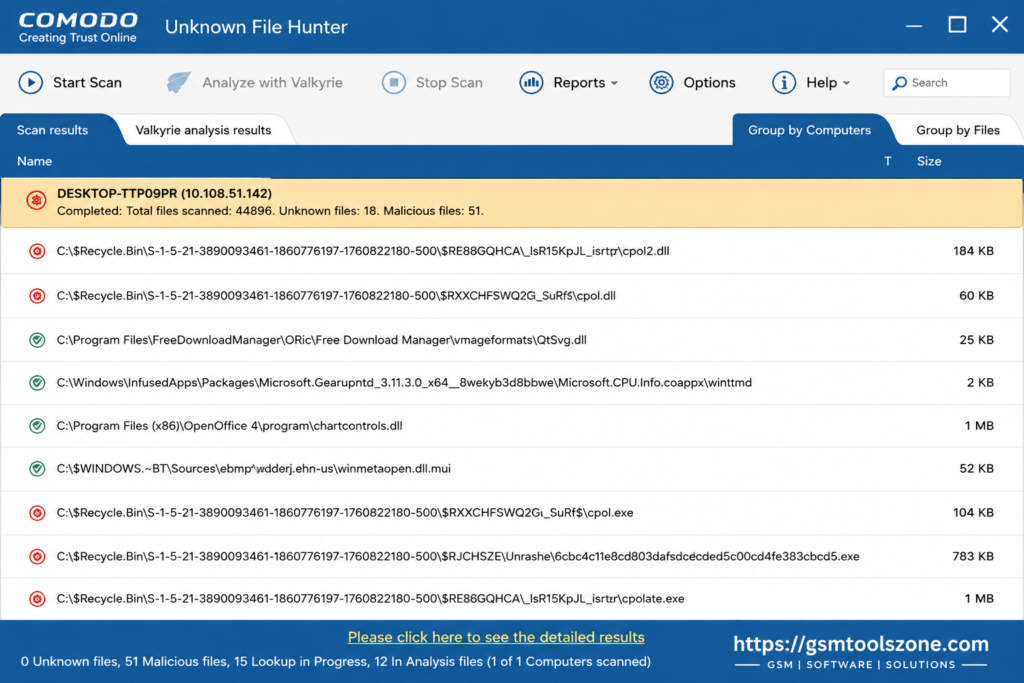Click the red malicious icon for cpol.dll
Screen dimensions: 1024x683
coord(37,296)
